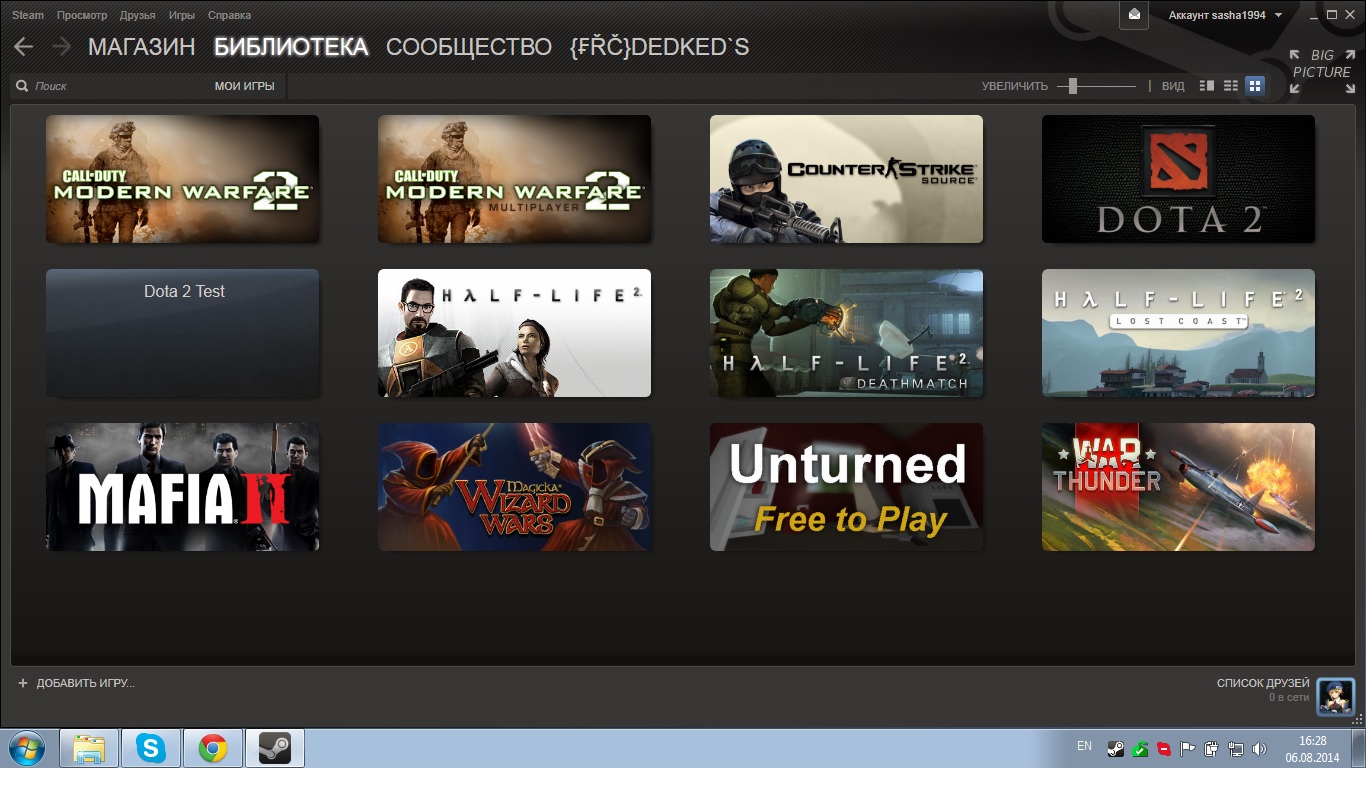Open the red Skype tray icon
Viewport: 1366px width, 798px height.
(x=1163, y=749)
